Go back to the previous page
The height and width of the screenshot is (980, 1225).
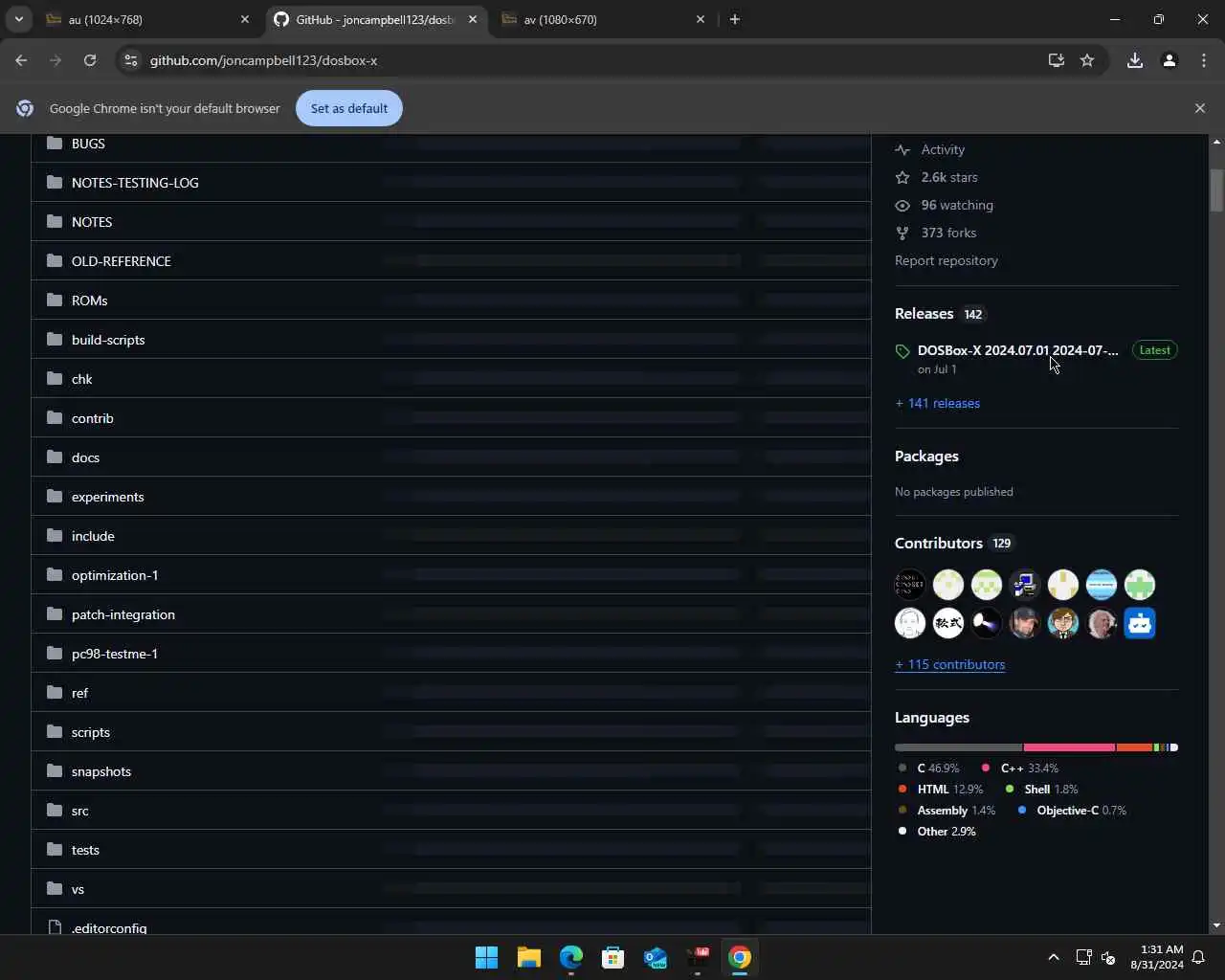click(21, 60)
